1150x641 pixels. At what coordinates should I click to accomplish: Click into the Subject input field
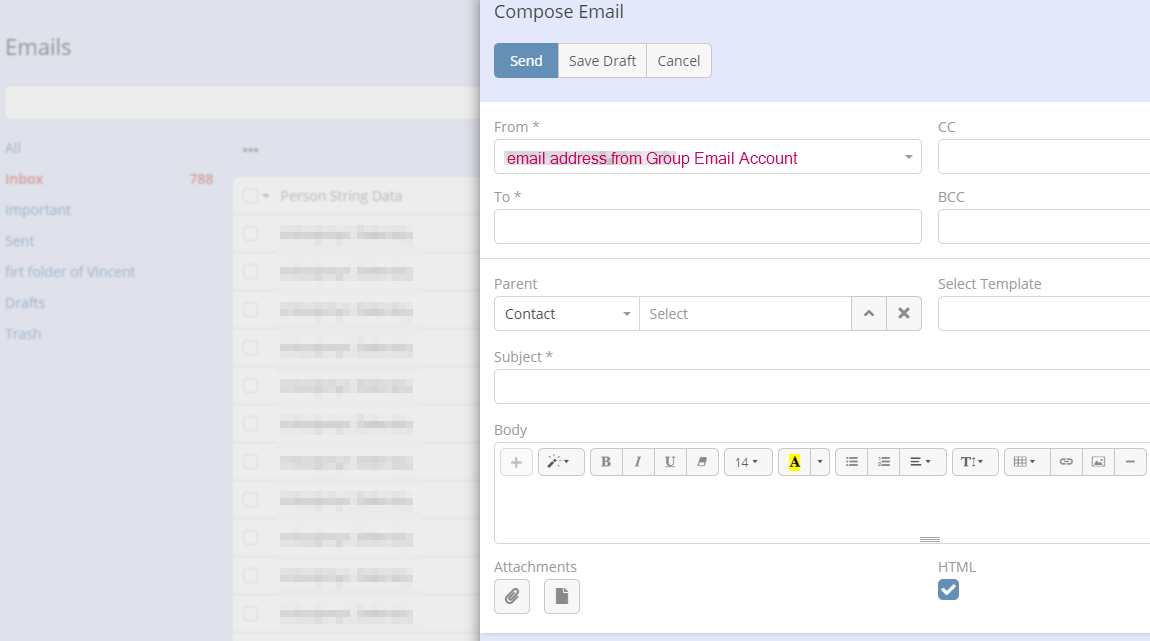pyautogui.click(x=820, y=387)
